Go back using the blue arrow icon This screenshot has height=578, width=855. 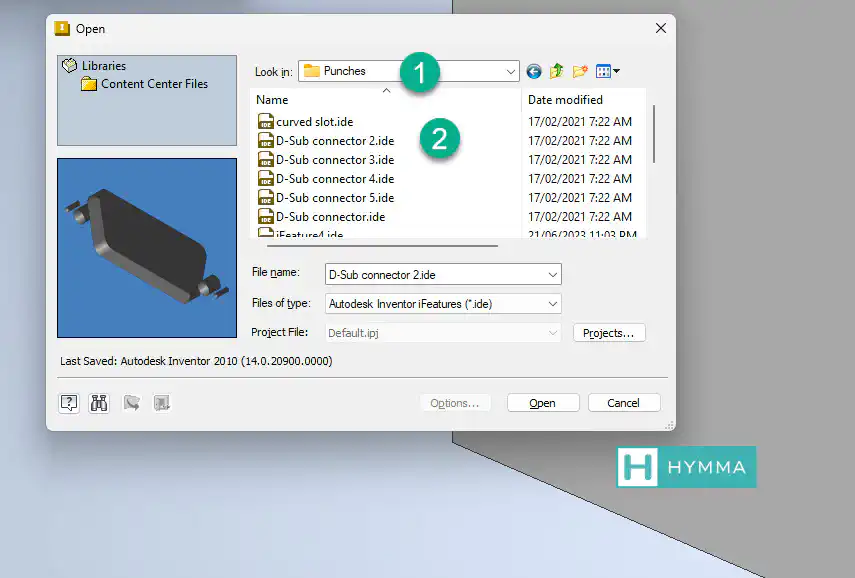pyautogui.click(x=534, y=71)
